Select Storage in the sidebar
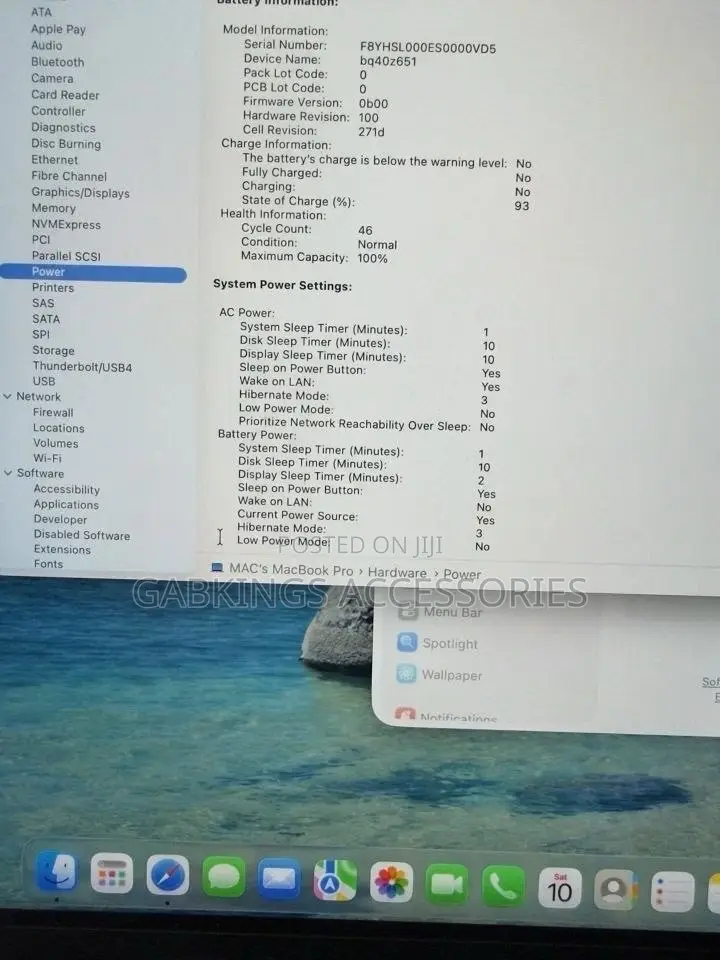This screenshot has width=720, height=960. 53,351
